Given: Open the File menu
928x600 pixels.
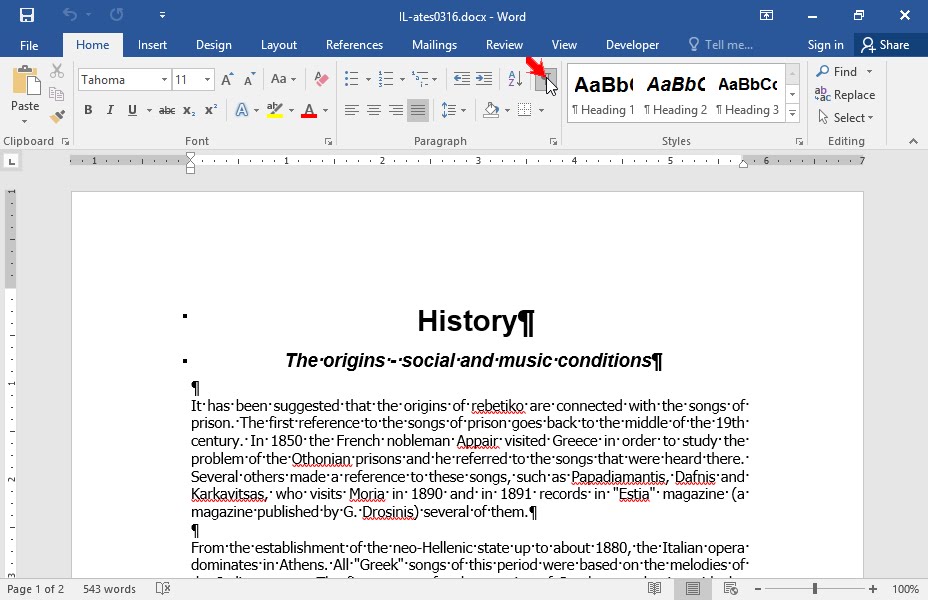Looking at the screenshot, I should click(29, 45).
